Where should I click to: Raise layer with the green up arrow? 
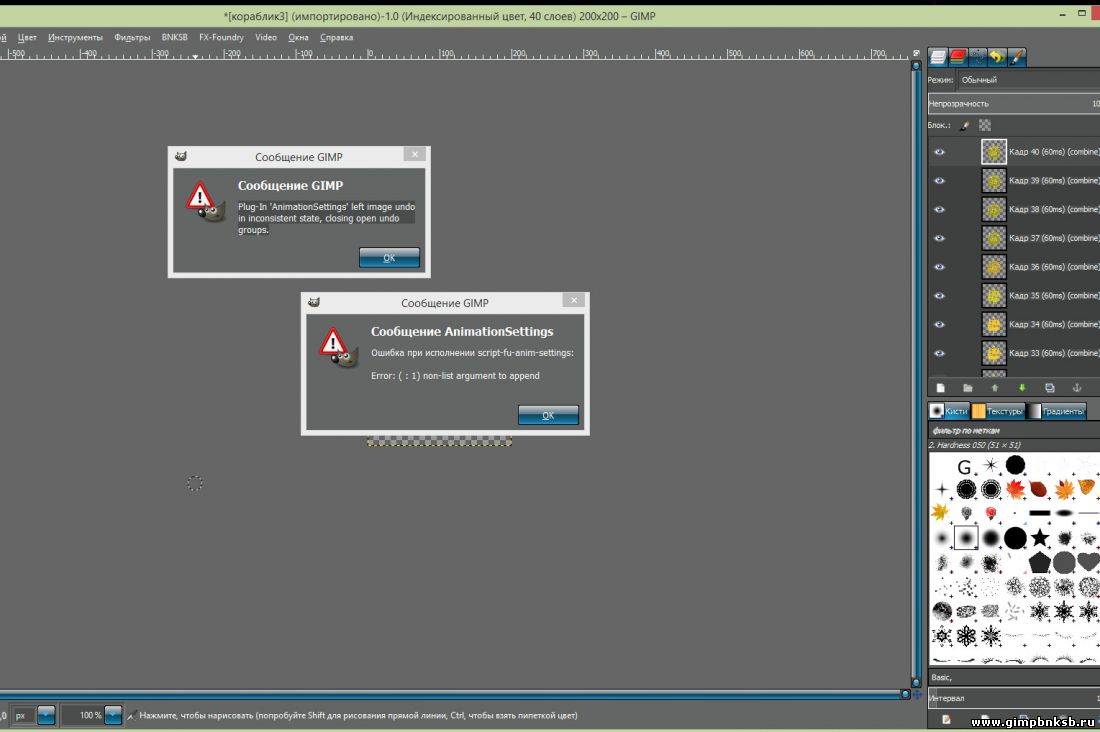995,387
